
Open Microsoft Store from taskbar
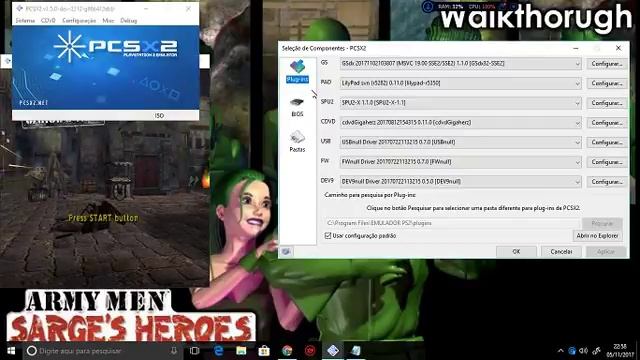coord(264,351)
